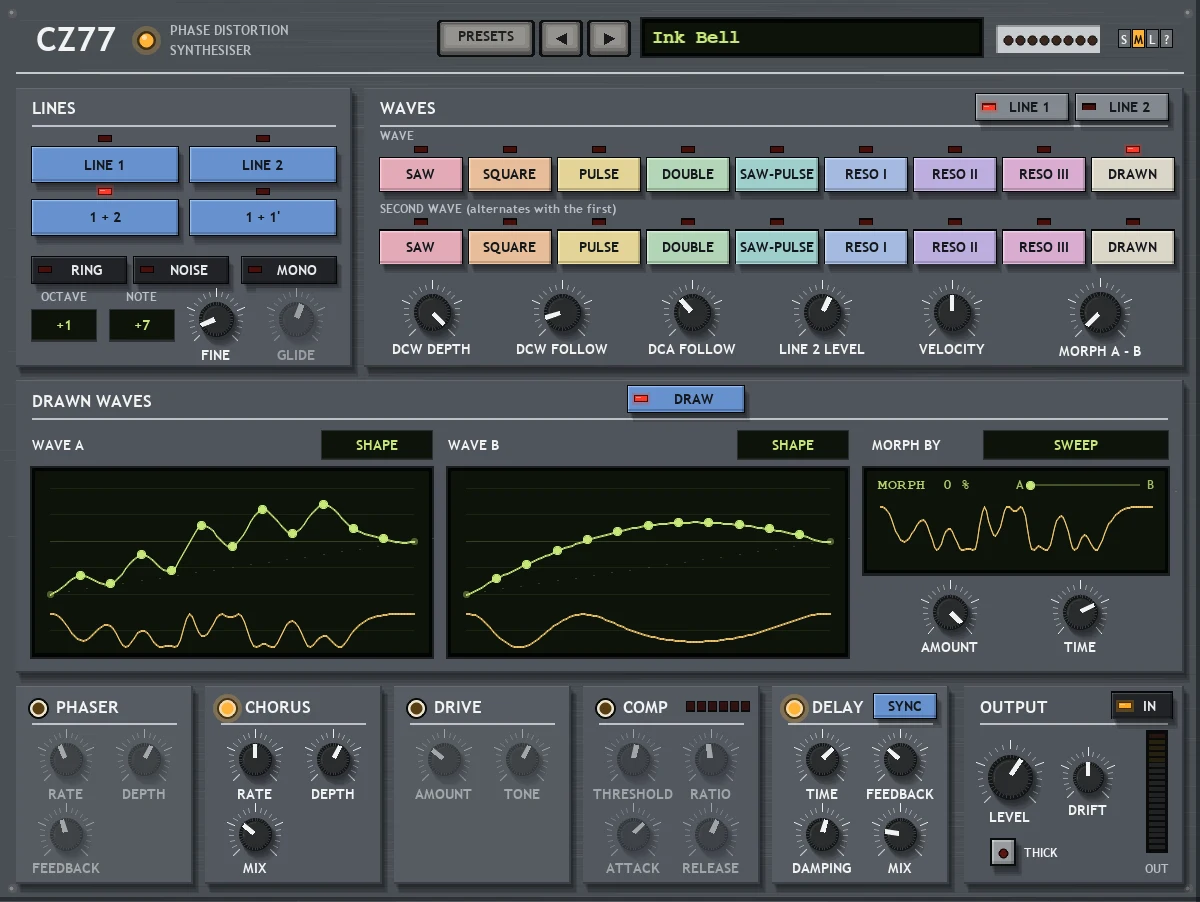Viewport: 1200px width, 902px height.
Task: Toggle the delay SYNC button
Action: 905,706
